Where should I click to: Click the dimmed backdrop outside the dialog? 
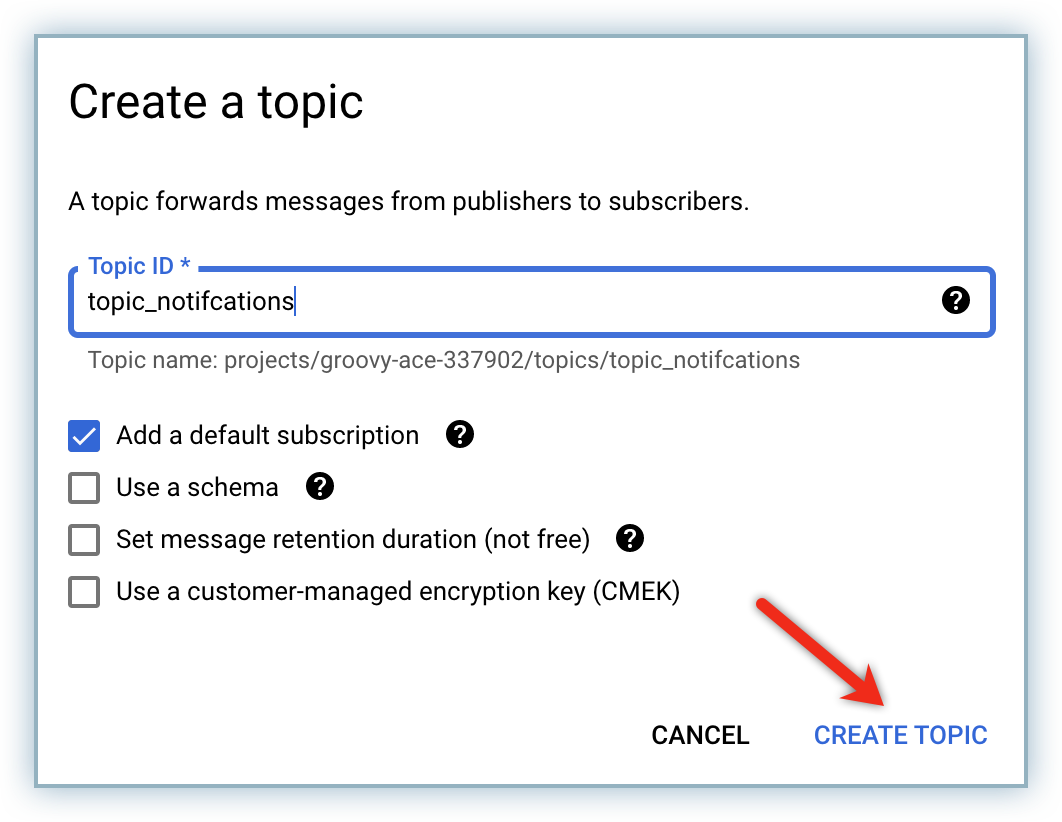coord(18,400)
